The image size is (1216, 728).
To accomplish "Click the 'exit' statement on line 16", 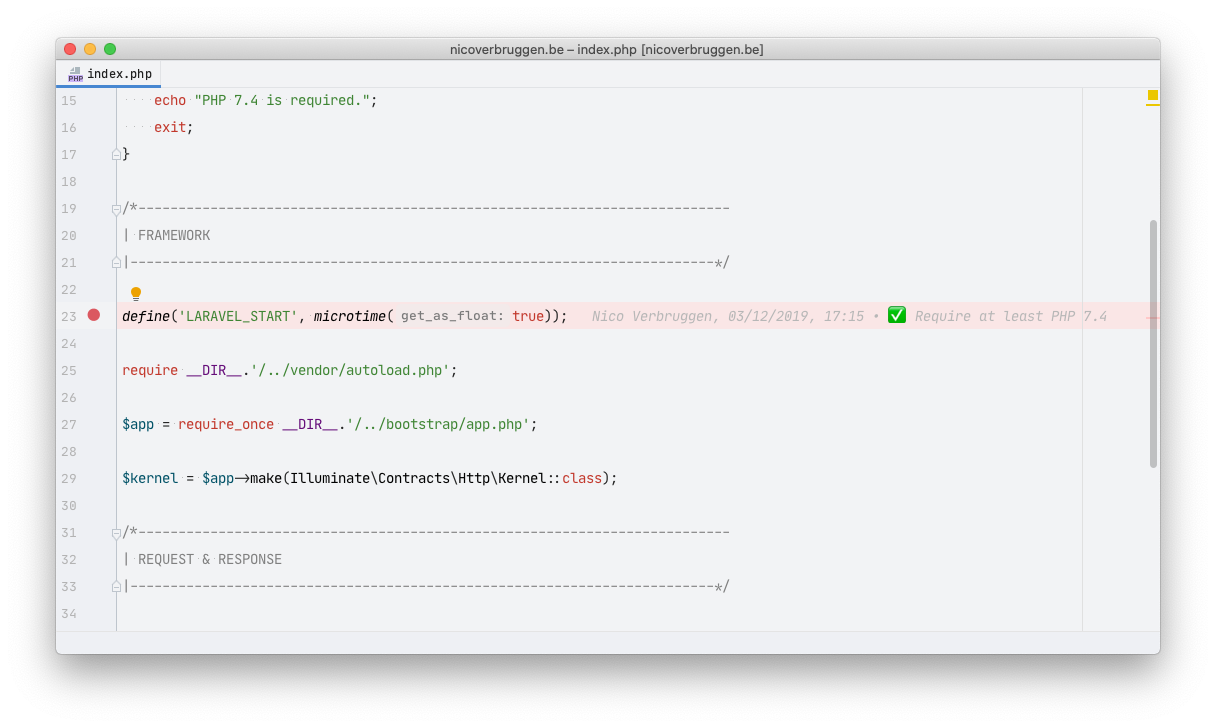I will point(170,127).
